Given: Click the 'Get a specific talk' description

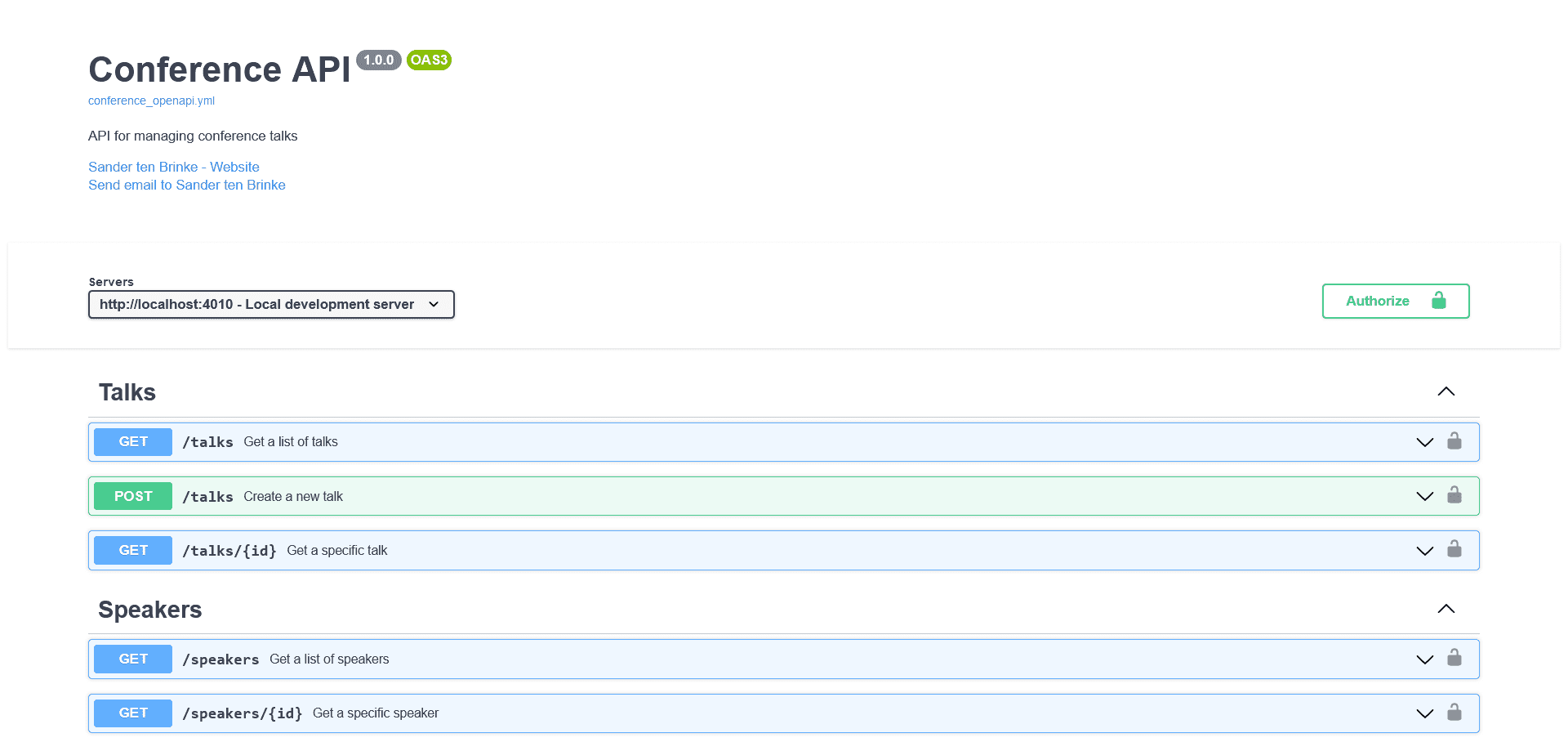Looking at the screenshot, I should pyautogui.click(x=337, y=550).
